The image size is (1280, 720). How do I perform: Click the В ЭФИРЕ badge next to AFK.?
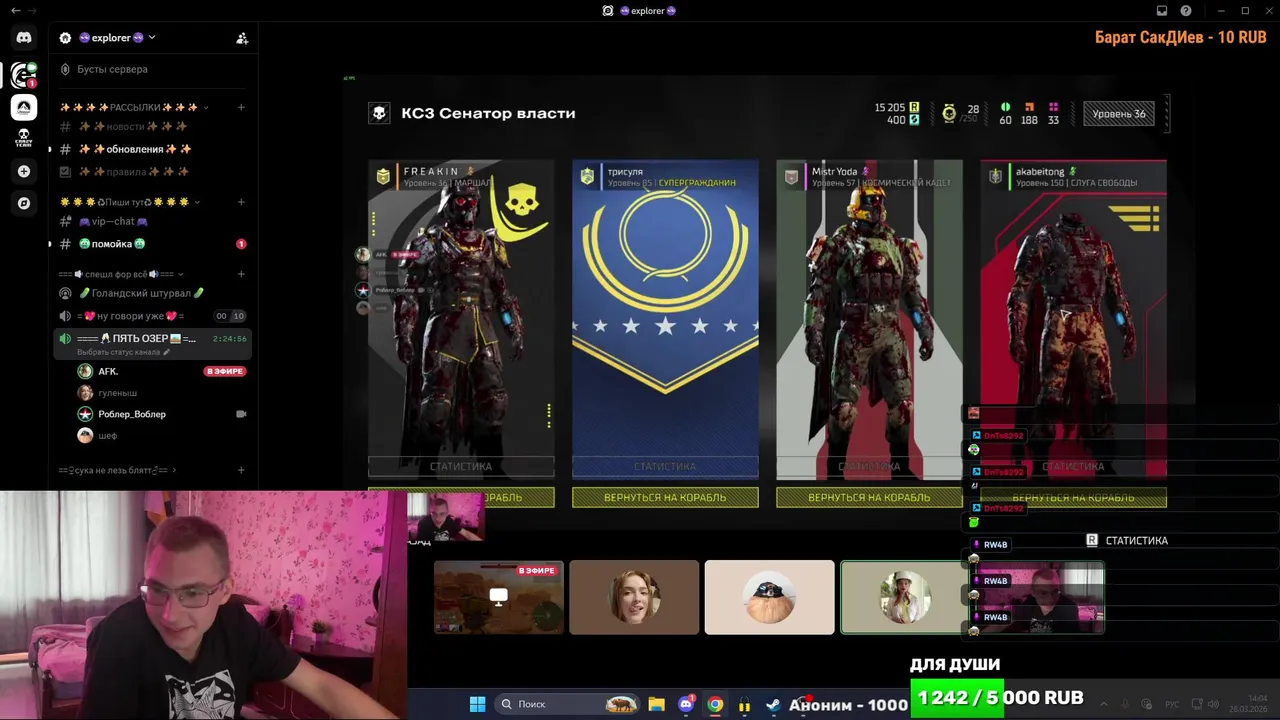pos(225,371)
